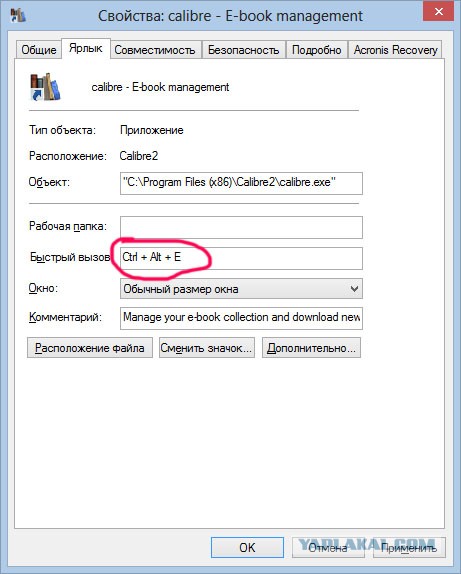The image size is (461, 574).
Task: Click the calibre shortcut books icon
Action: coord(45,87)
